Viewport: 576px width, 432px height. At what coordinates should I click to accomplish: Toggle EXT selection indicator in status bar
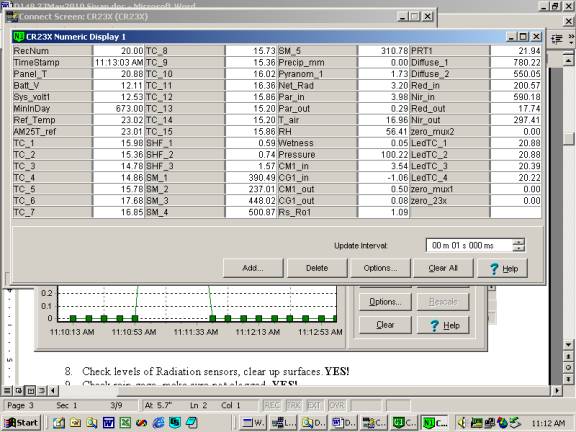314,405
